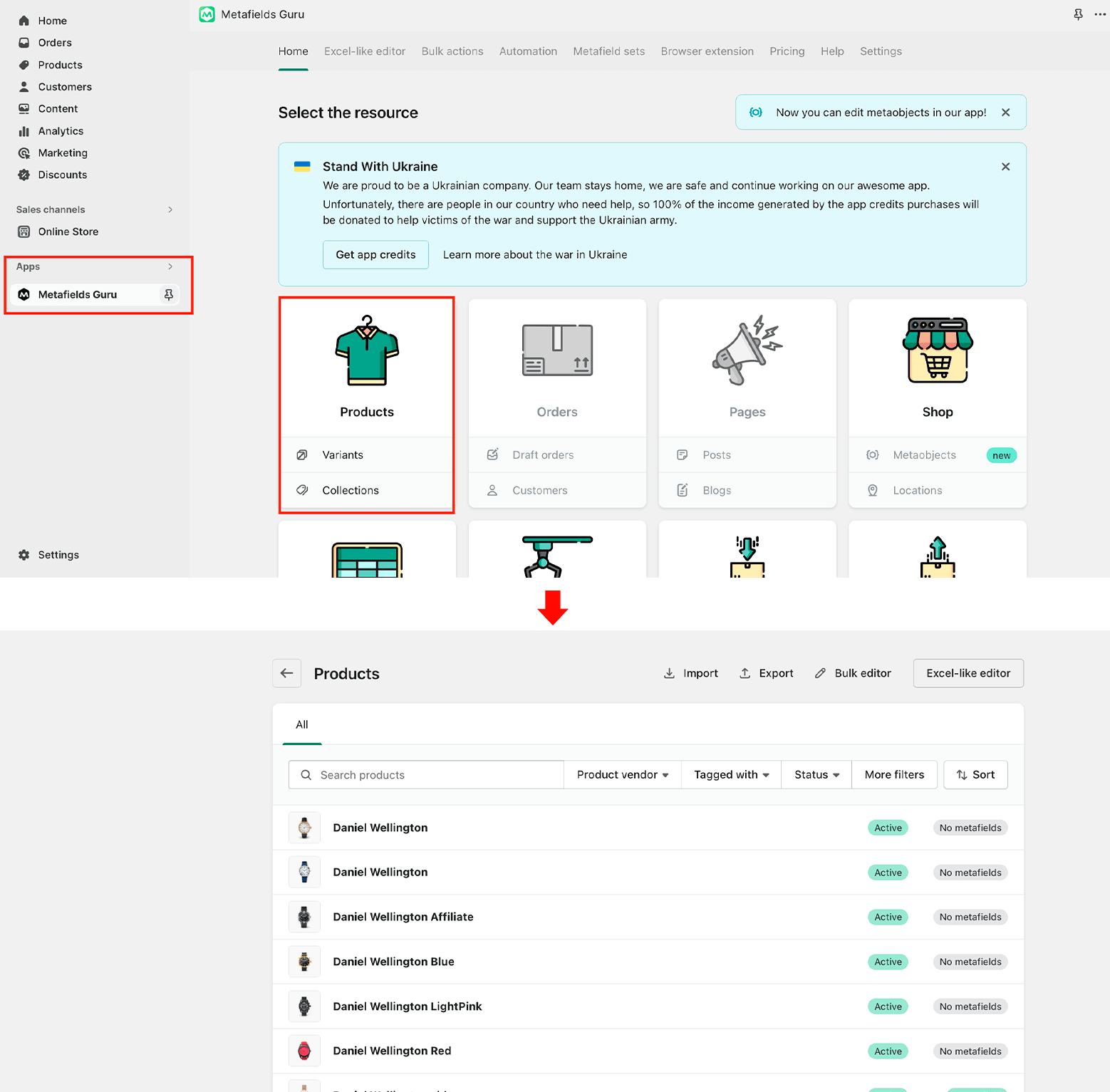Screen dimensions: 1110x1092
Task: Open Marketing in the sidebar
Action: pyautogui.click(x=63, y=153)
